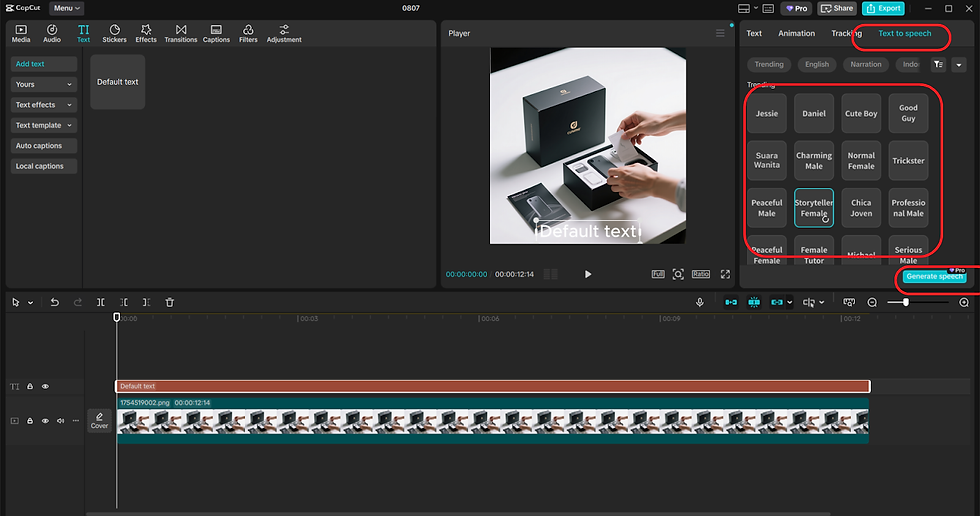This screenshot has height=516, width=980.
Task: Open the Ratio setting in the player
Action: point(701,274)
